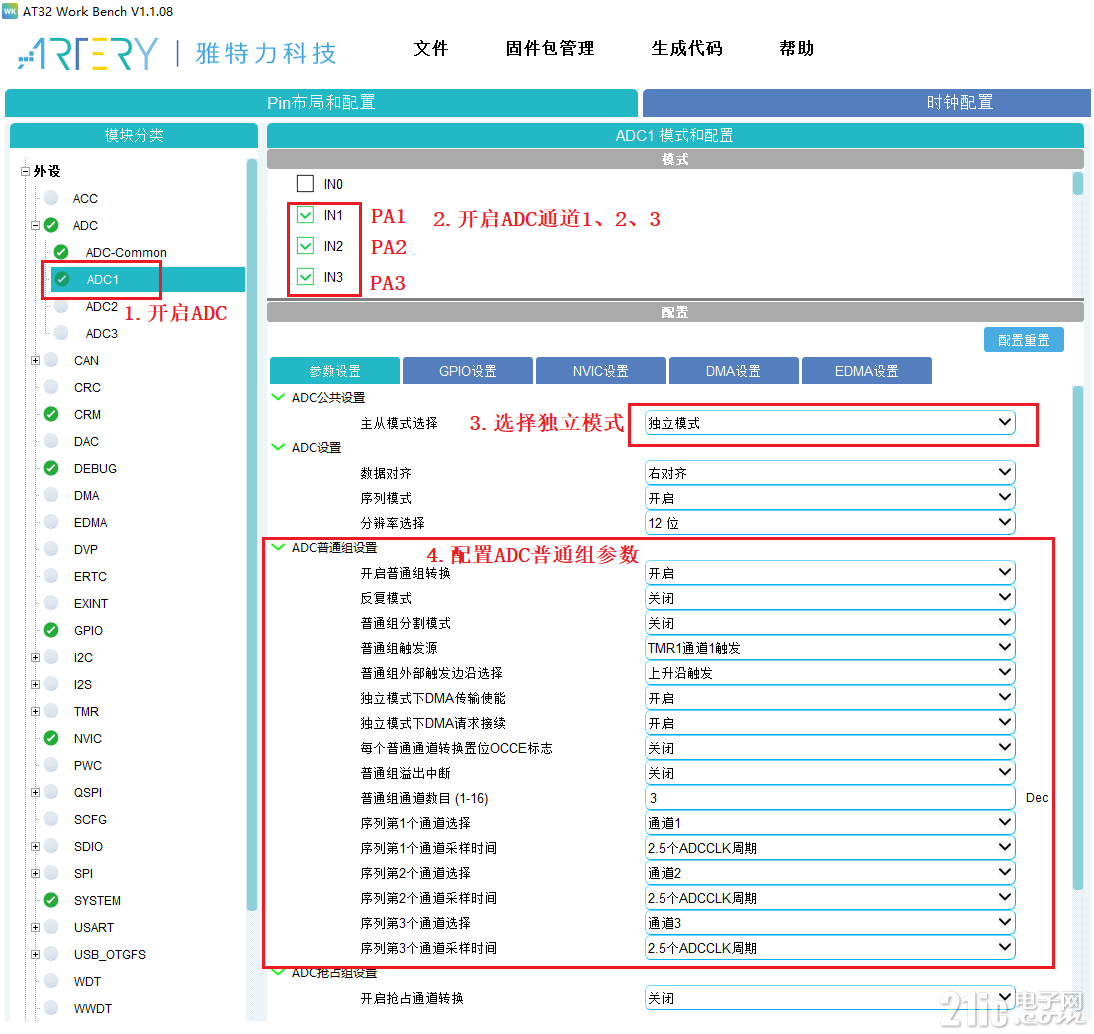This screenshot has width=1094, height=1034.
Task: Click the grey status circle next to WWDT
Action: point(51,1007)
